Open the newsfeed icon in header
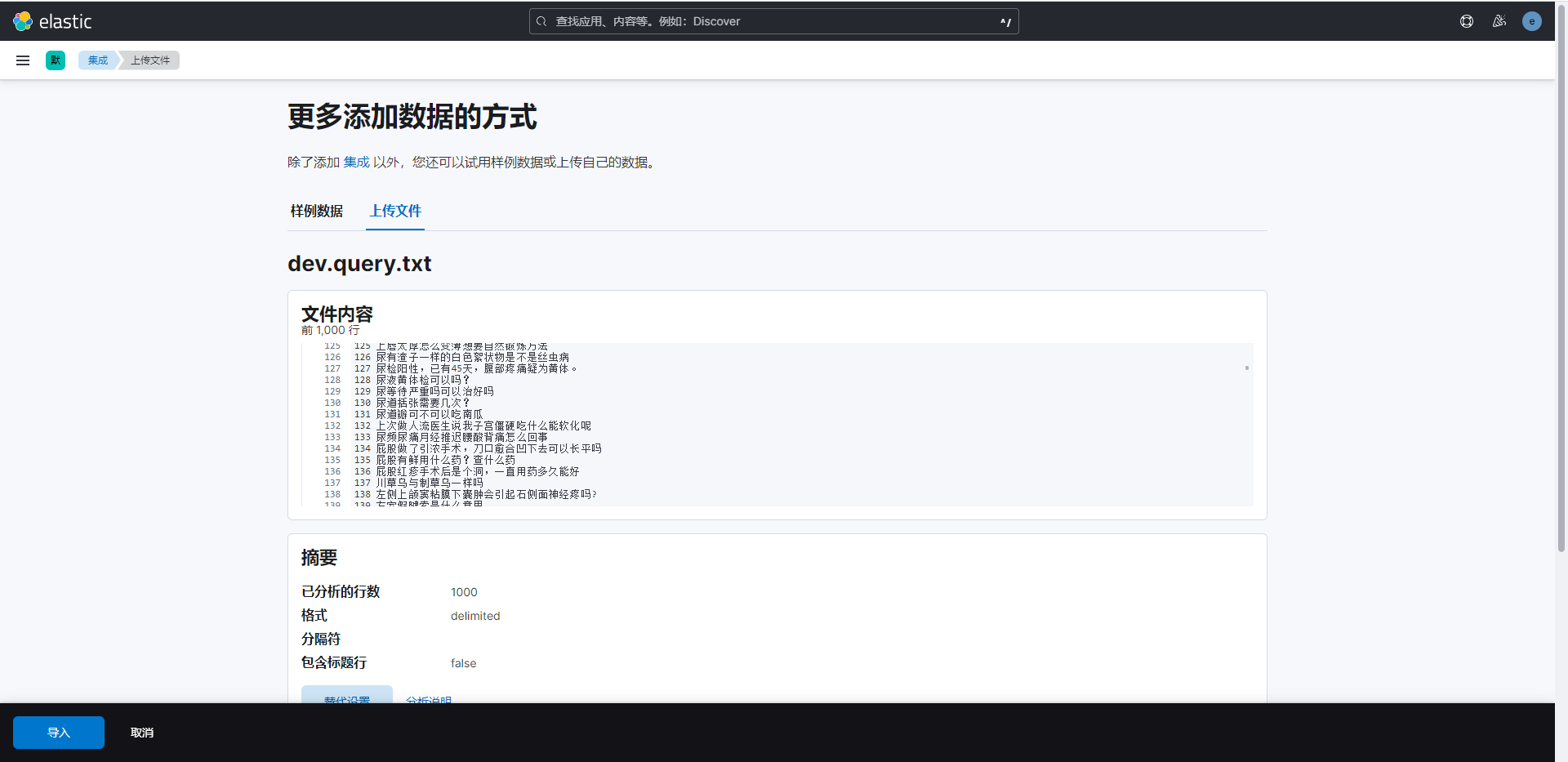 pyautogui.click(x=1499, y=21)
